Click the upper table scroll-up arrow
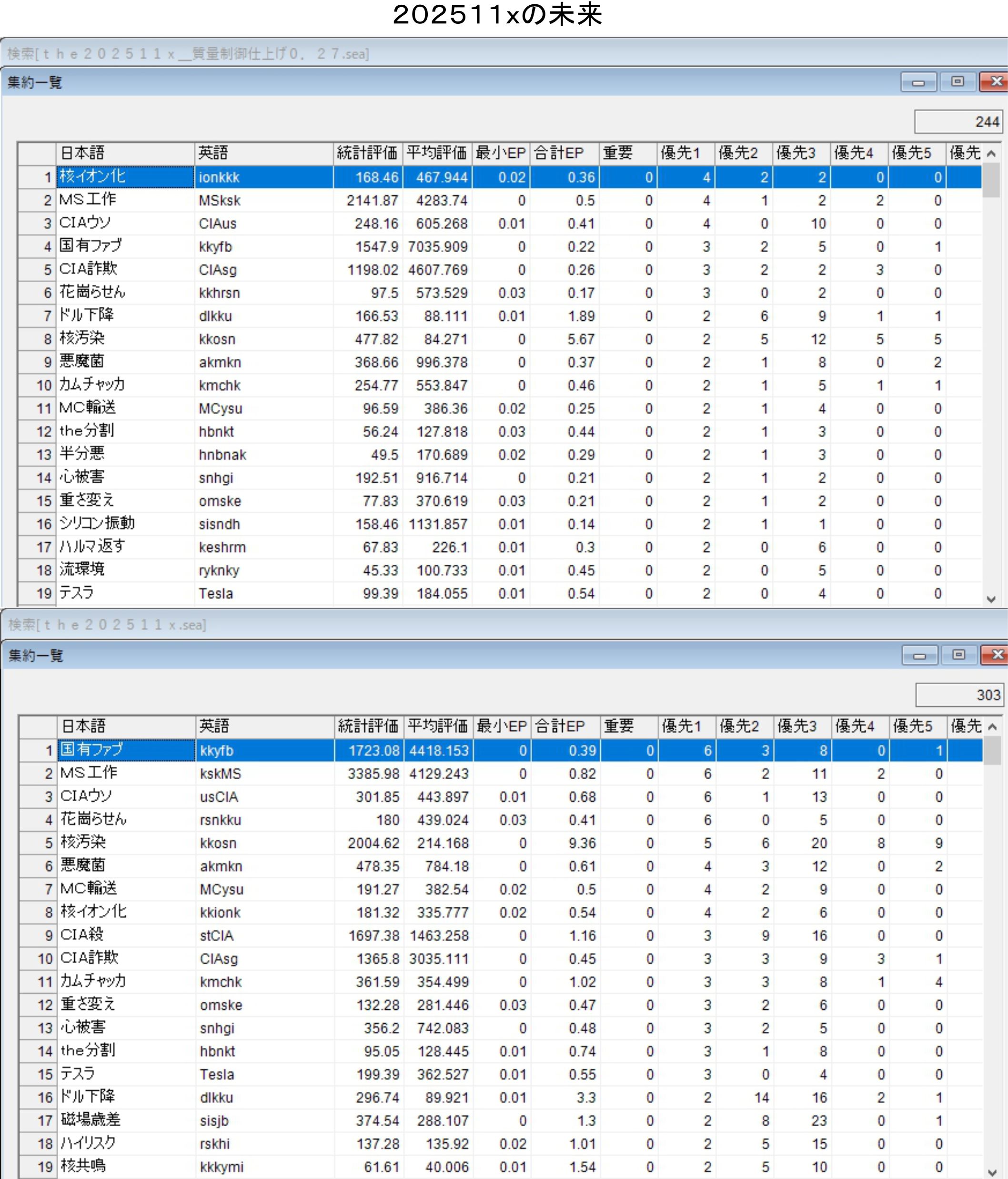 coord(991,153)
